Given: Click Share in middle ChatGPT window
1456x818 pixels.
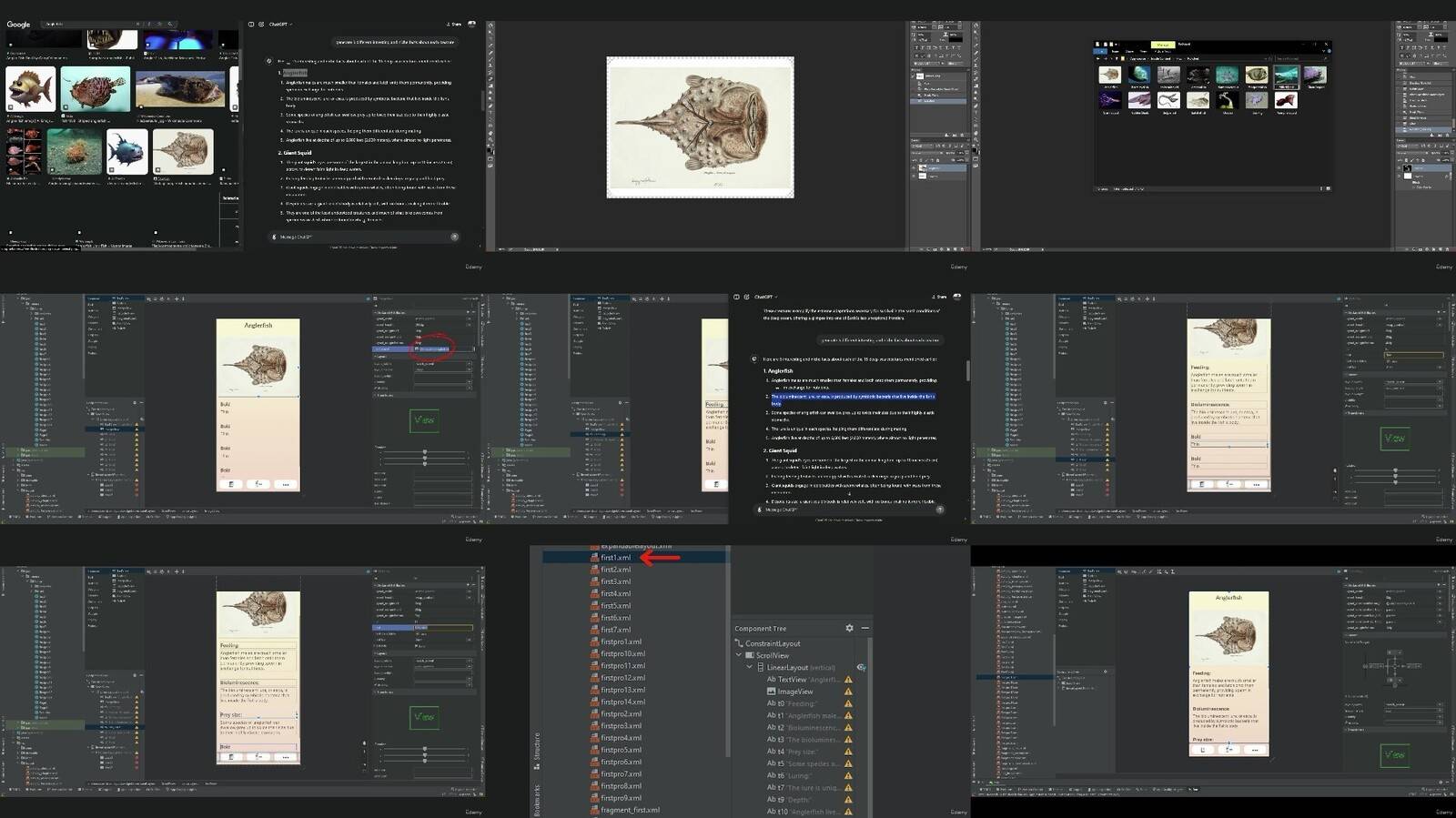Looking at the screenshot, I should pyautogui.click(x=939, y=297).
